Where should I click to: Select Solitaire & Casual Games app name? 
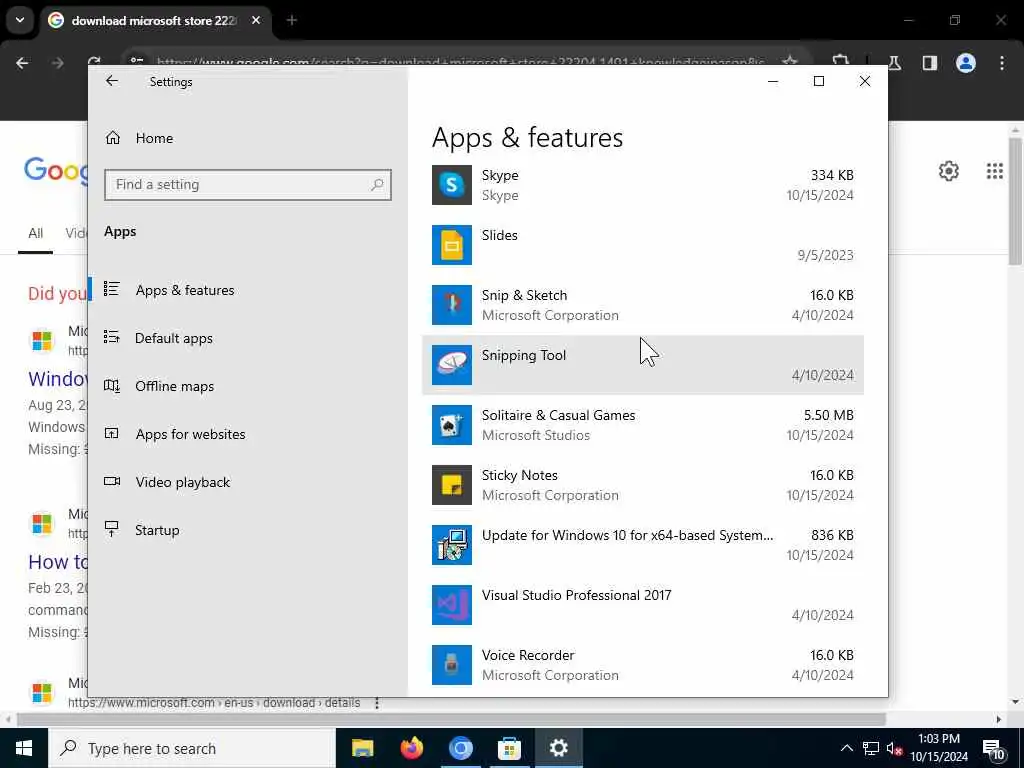pyautogui.click(x=558, y=415)
